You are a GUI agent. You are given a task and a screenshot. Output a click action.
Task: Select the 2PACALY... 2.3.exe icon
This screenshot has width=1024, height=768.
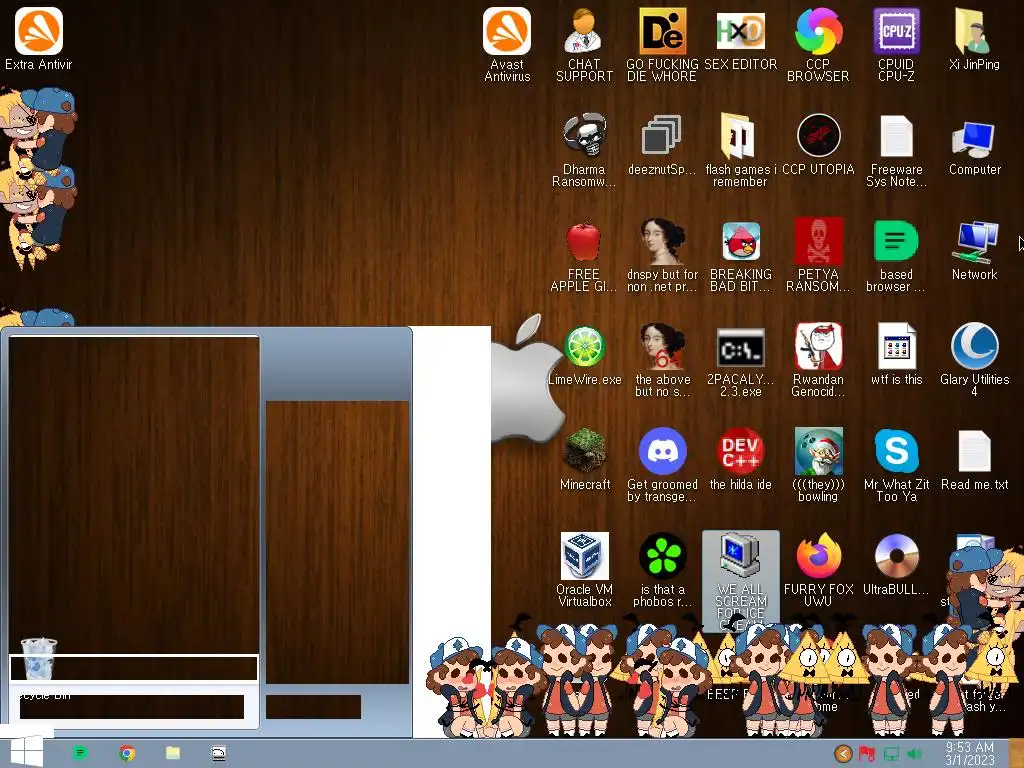point(740,360)
